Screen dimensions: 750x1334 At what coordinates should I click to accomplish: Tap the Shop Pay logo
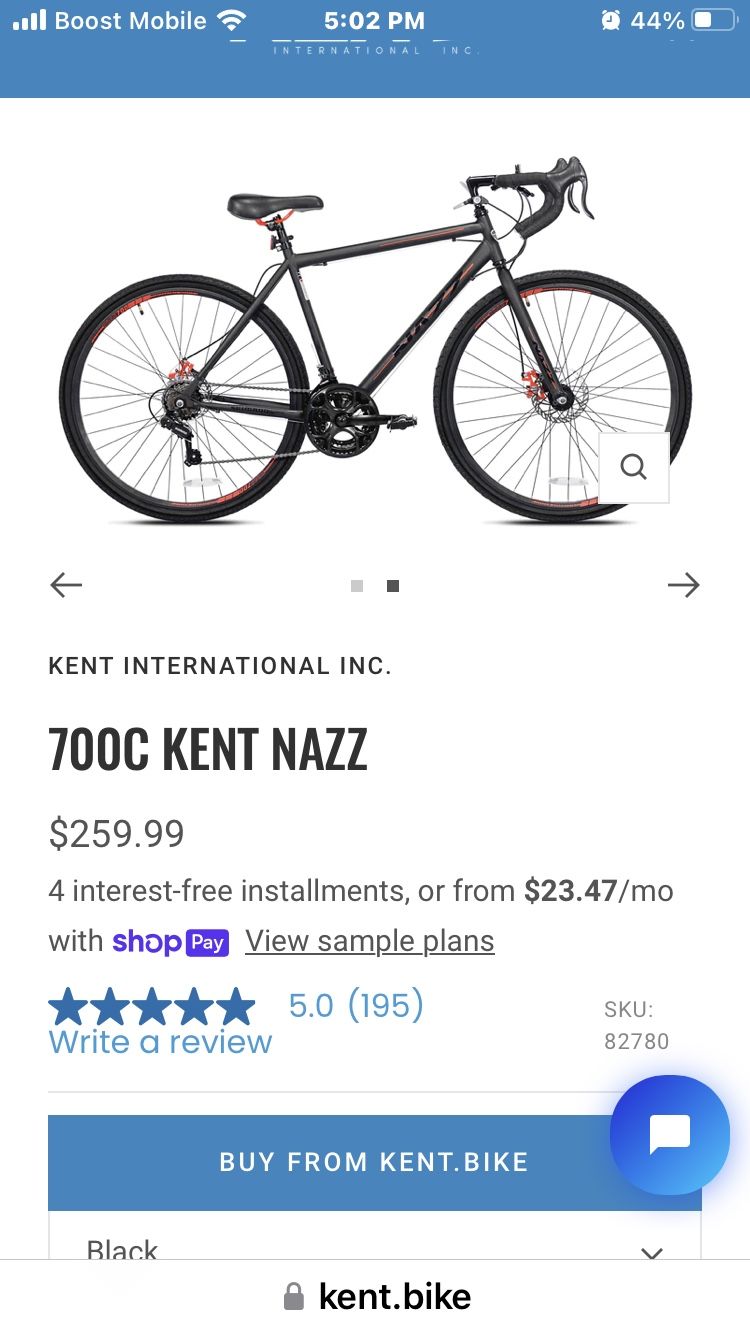click(171, 942)
